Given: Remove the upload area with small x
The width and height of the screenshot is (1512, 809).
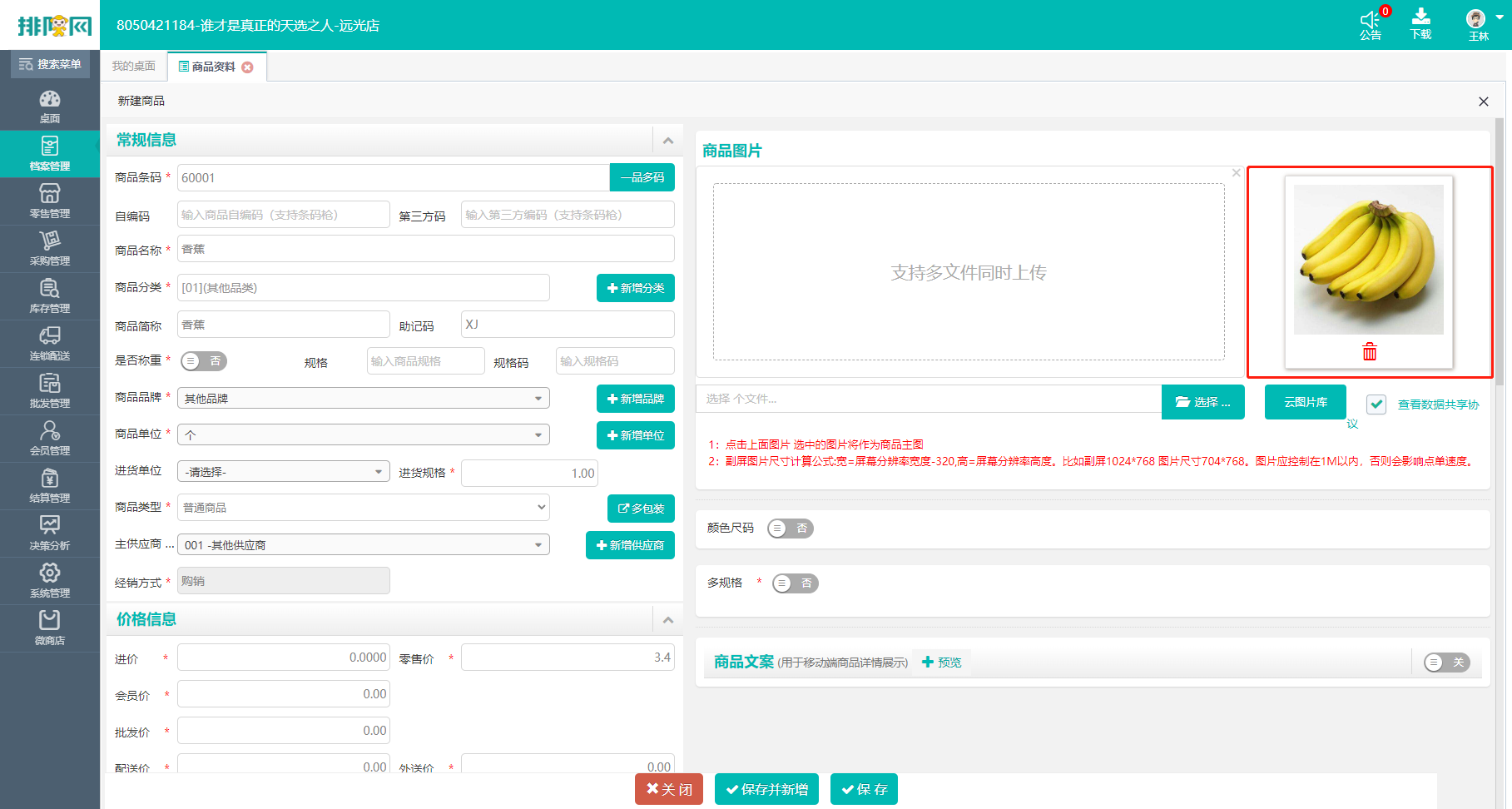Looking at the screenshot, I should coord(1236,173).
